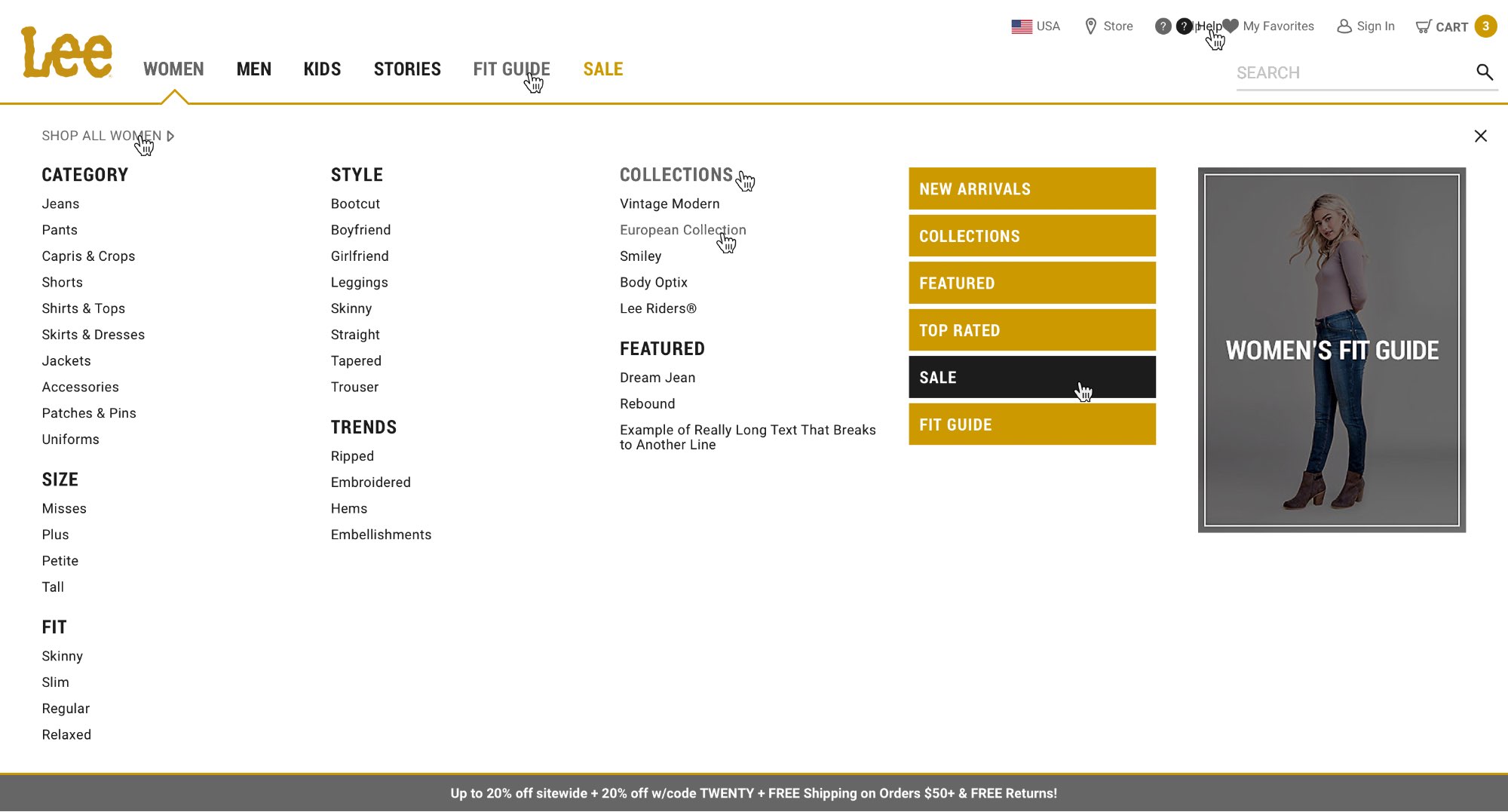The height and width of the screenshot is (812, 1508).
Task: Open Embellishments under Trends
Action: click(x=381, y=535)
